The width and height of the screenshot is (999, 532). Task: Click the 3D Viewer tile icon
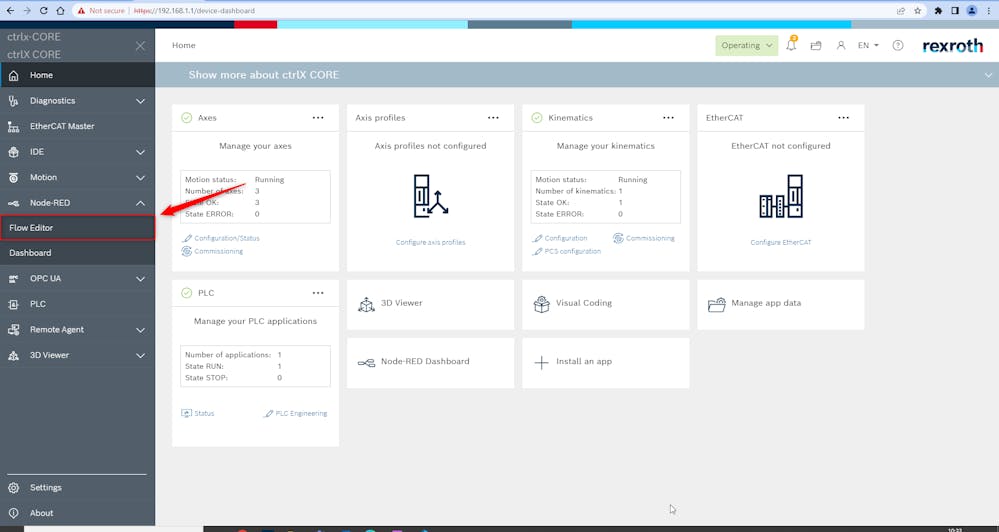(366, 305)
